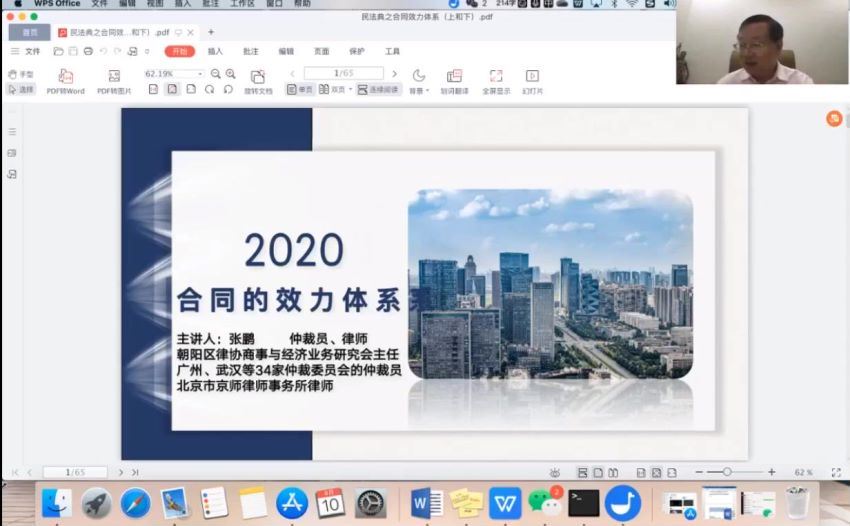
Task: Set single page layout in status bar
Action: click(x=597, y=473)
